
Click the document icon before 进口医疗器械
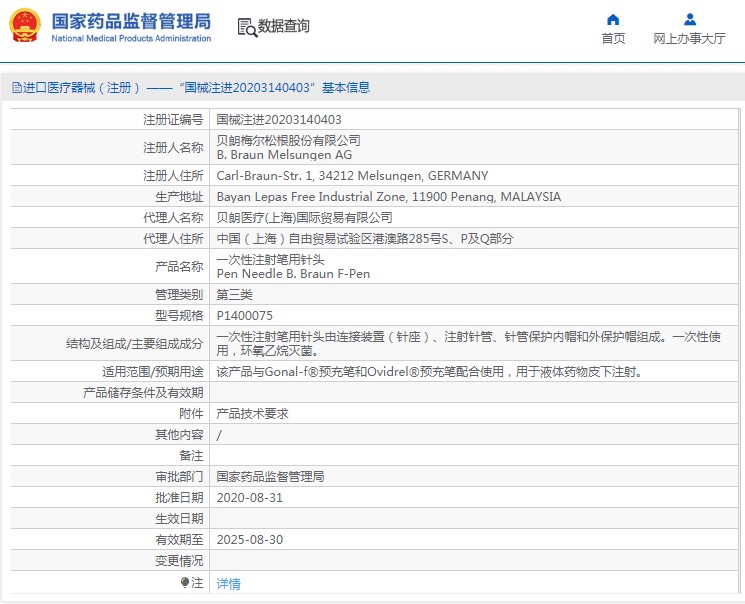[17, 87]
